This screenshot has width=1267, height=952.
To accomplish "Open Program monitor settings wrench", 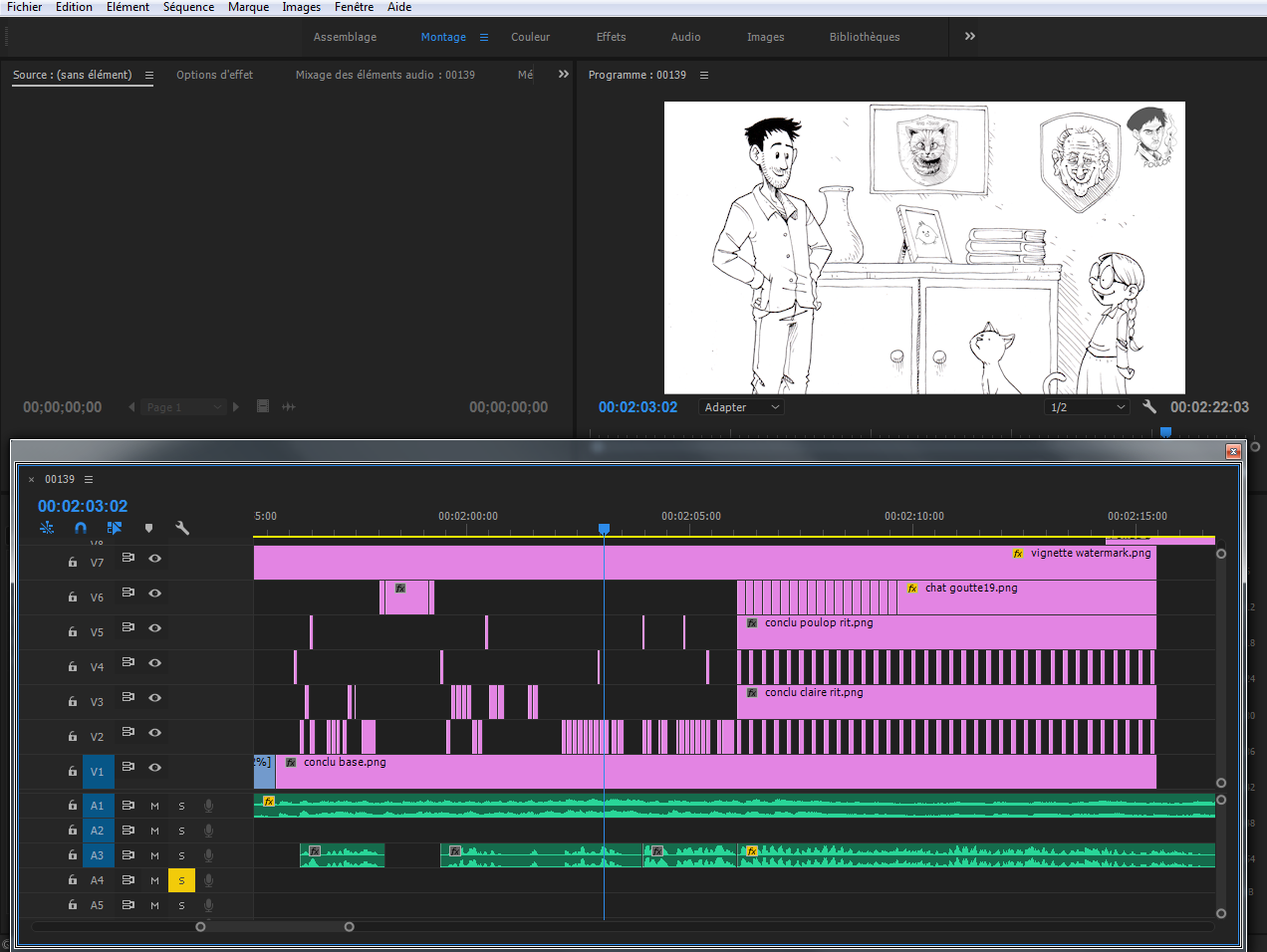I will point(1149,406).
